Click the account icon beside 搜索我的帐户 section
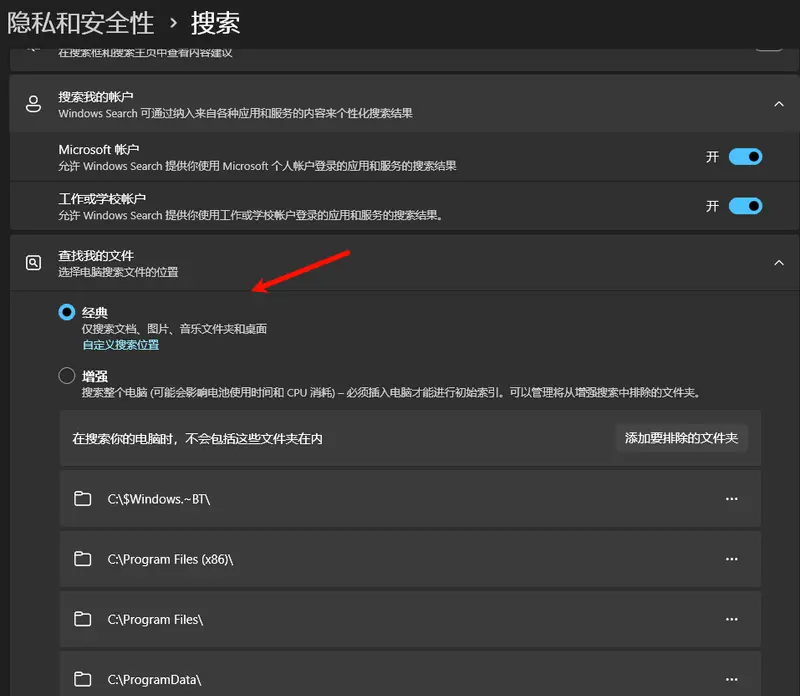The height and width of the screenshot is (696, 800). point(33,103)
